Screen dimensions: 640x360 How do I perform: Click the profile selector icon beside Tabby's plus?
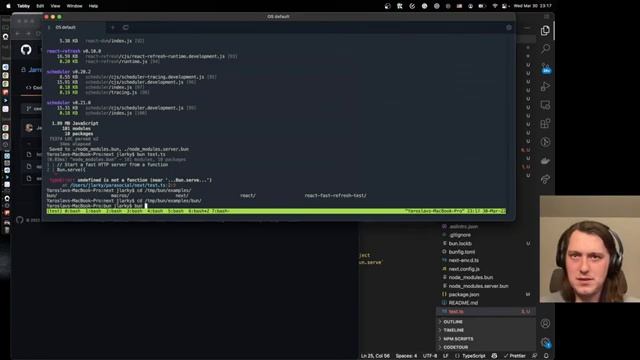click(x=126, y=27)
